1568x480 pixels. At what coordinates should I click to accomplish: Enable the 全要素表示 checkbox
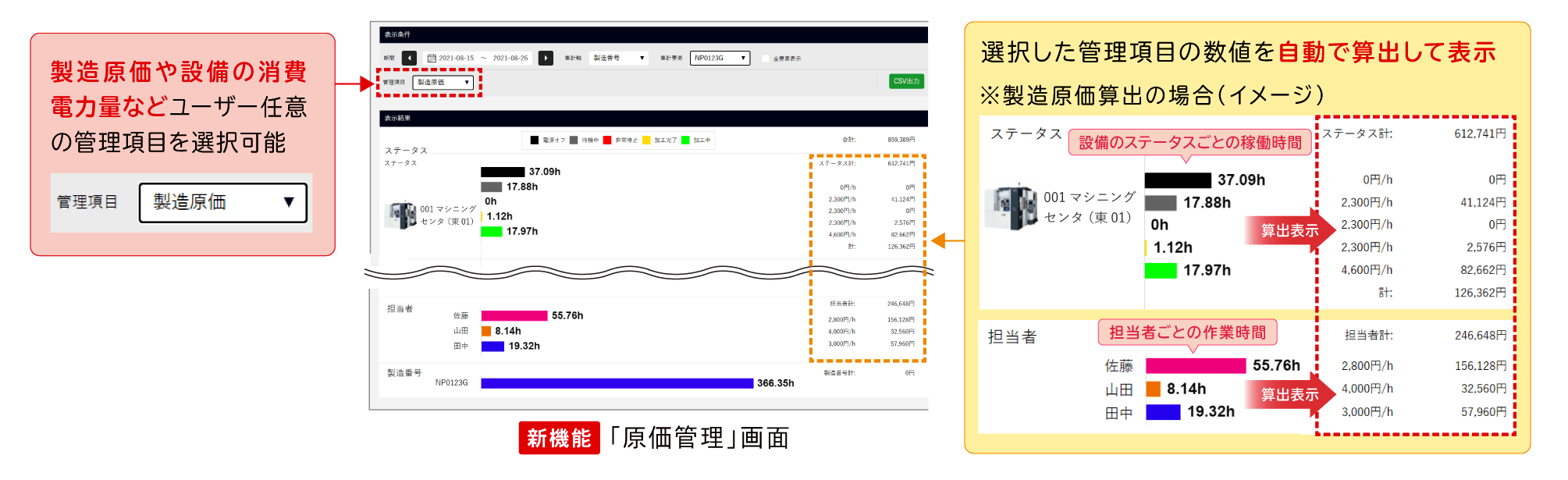point(766,59)
